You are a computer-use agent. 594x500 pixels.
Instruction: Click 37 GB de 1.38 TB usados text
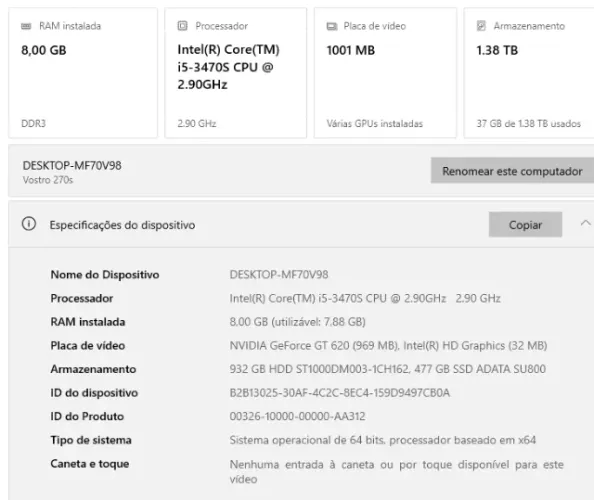pos(528,123)
